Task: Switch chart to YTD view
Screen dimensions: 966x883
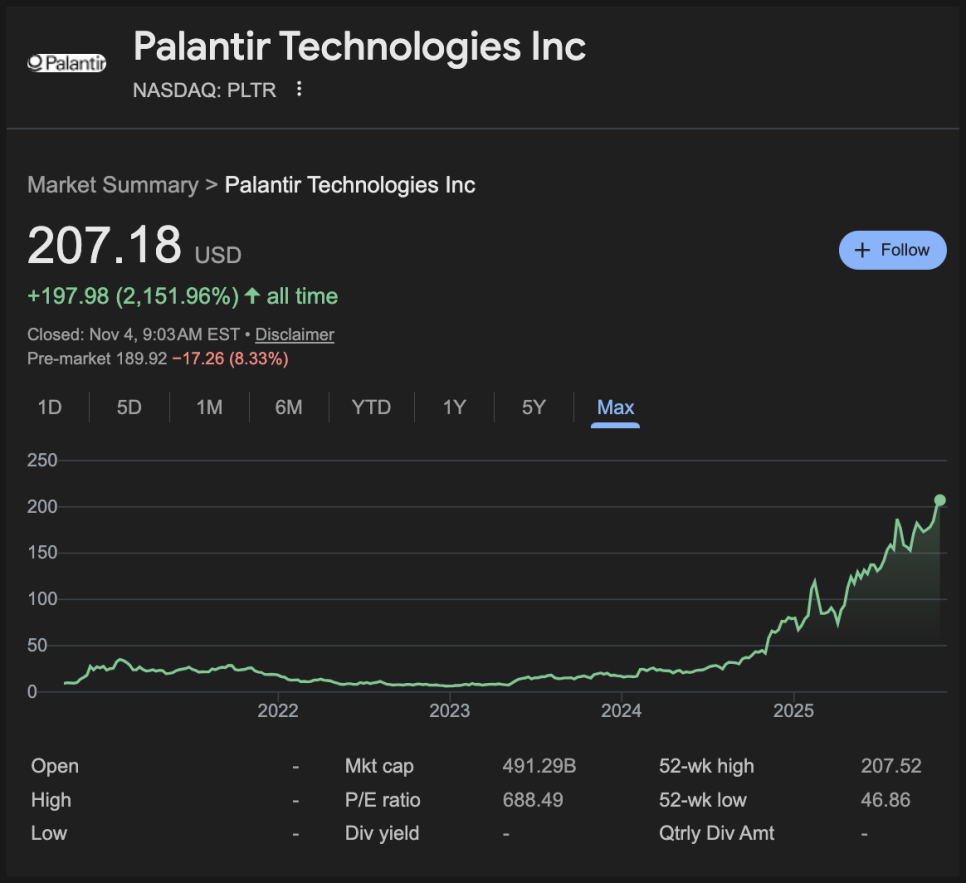Action: pos(371,407)
